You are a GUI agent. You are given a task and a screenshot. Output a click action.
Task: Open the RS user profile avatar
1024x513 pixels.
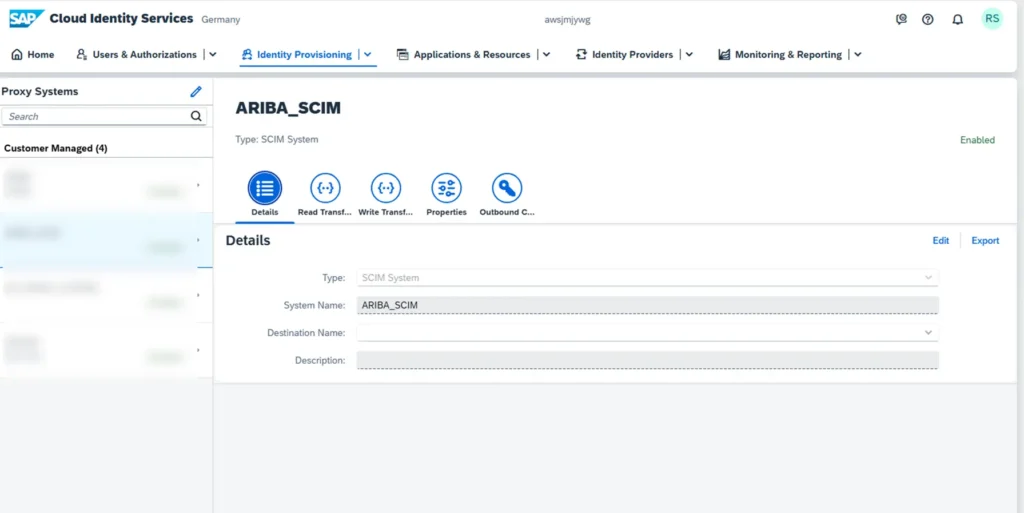[x=991, y=19]
